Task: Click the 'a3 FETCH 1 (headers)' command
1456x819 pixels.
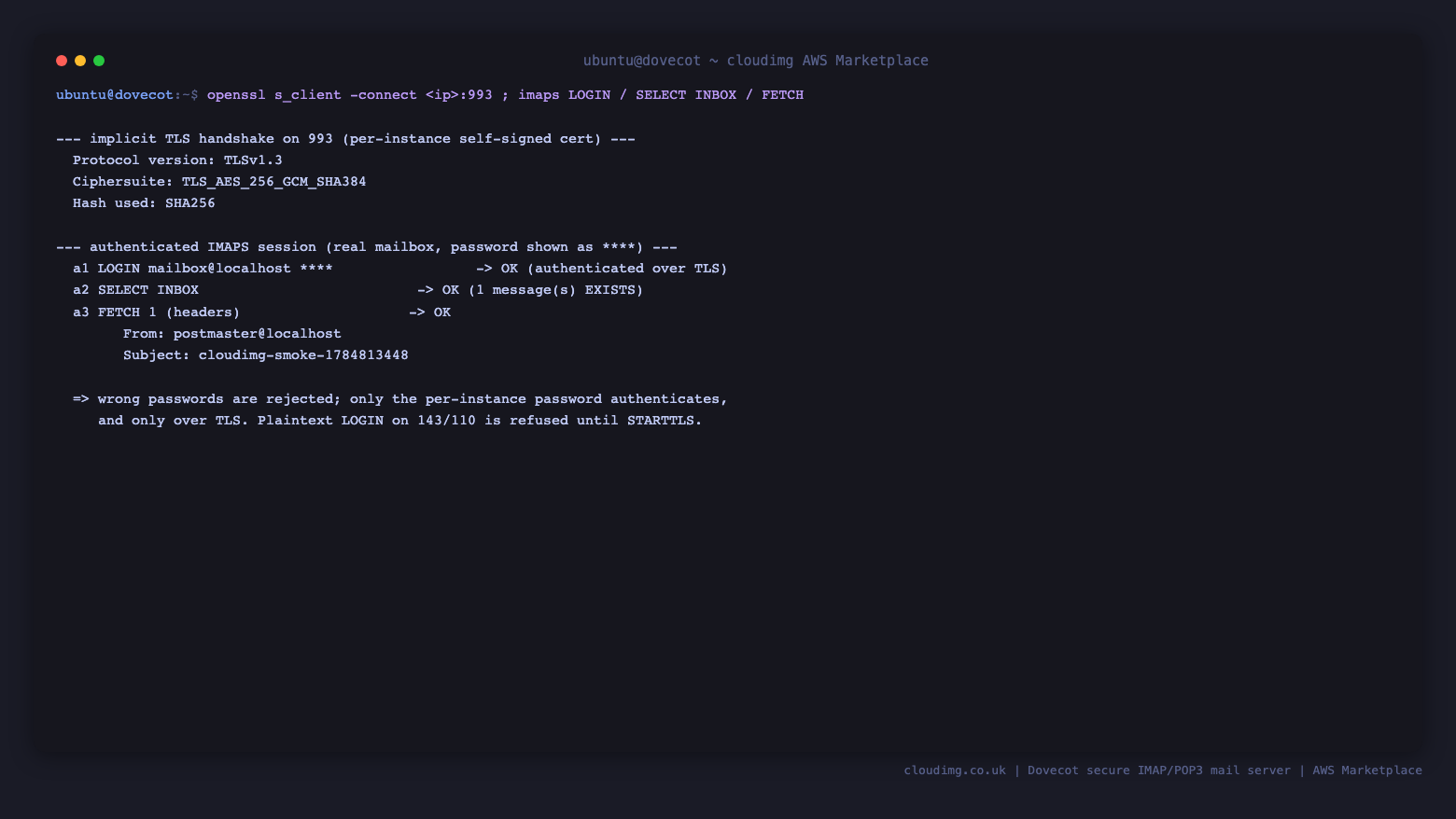Action: click(x=156, y=312)
